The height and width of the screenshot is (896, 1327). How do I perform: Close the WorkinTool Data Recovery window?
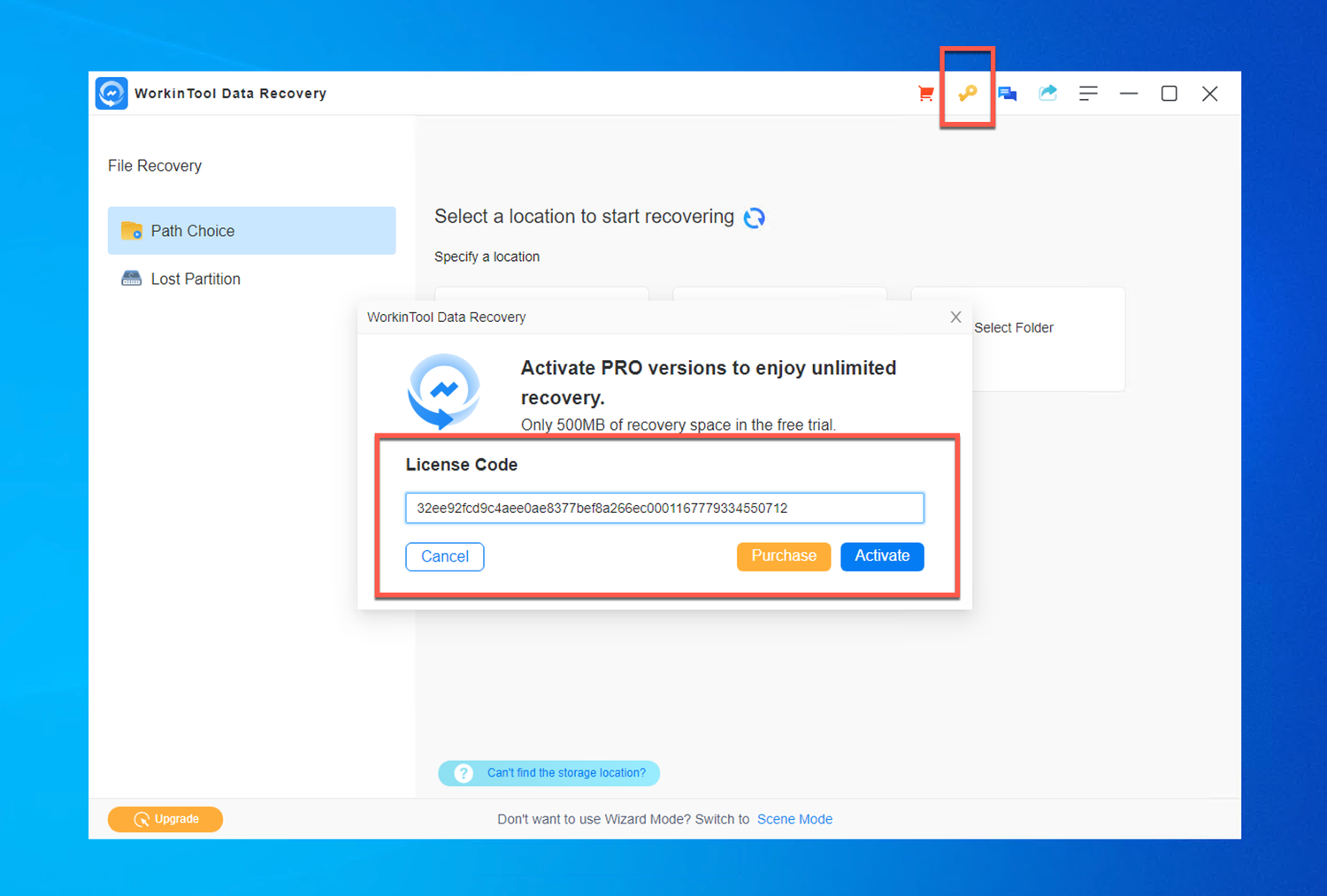1210,94
